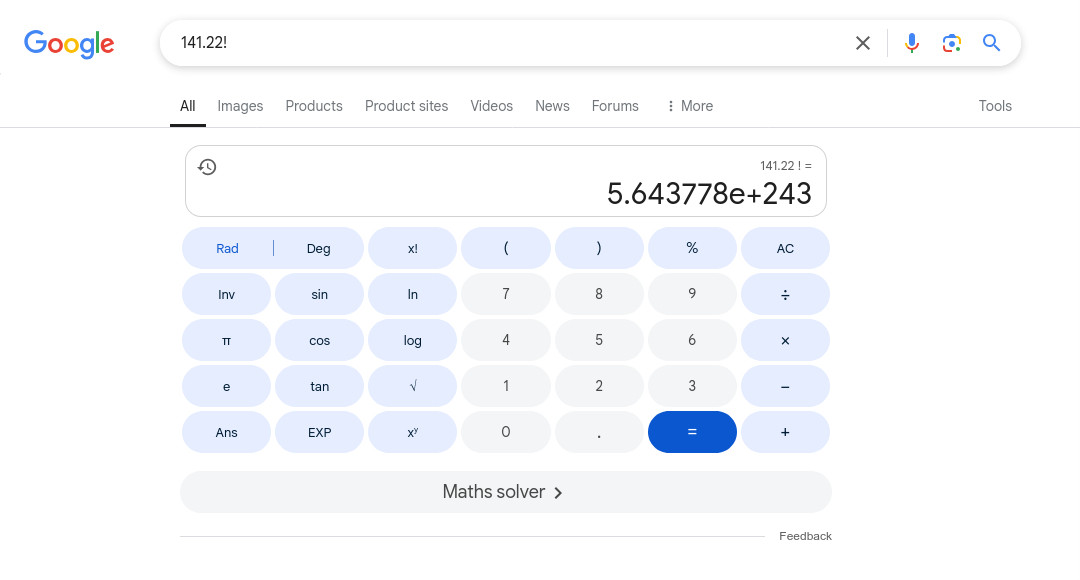
Task: Click the log function key
Action: click(x=412, y=340)
